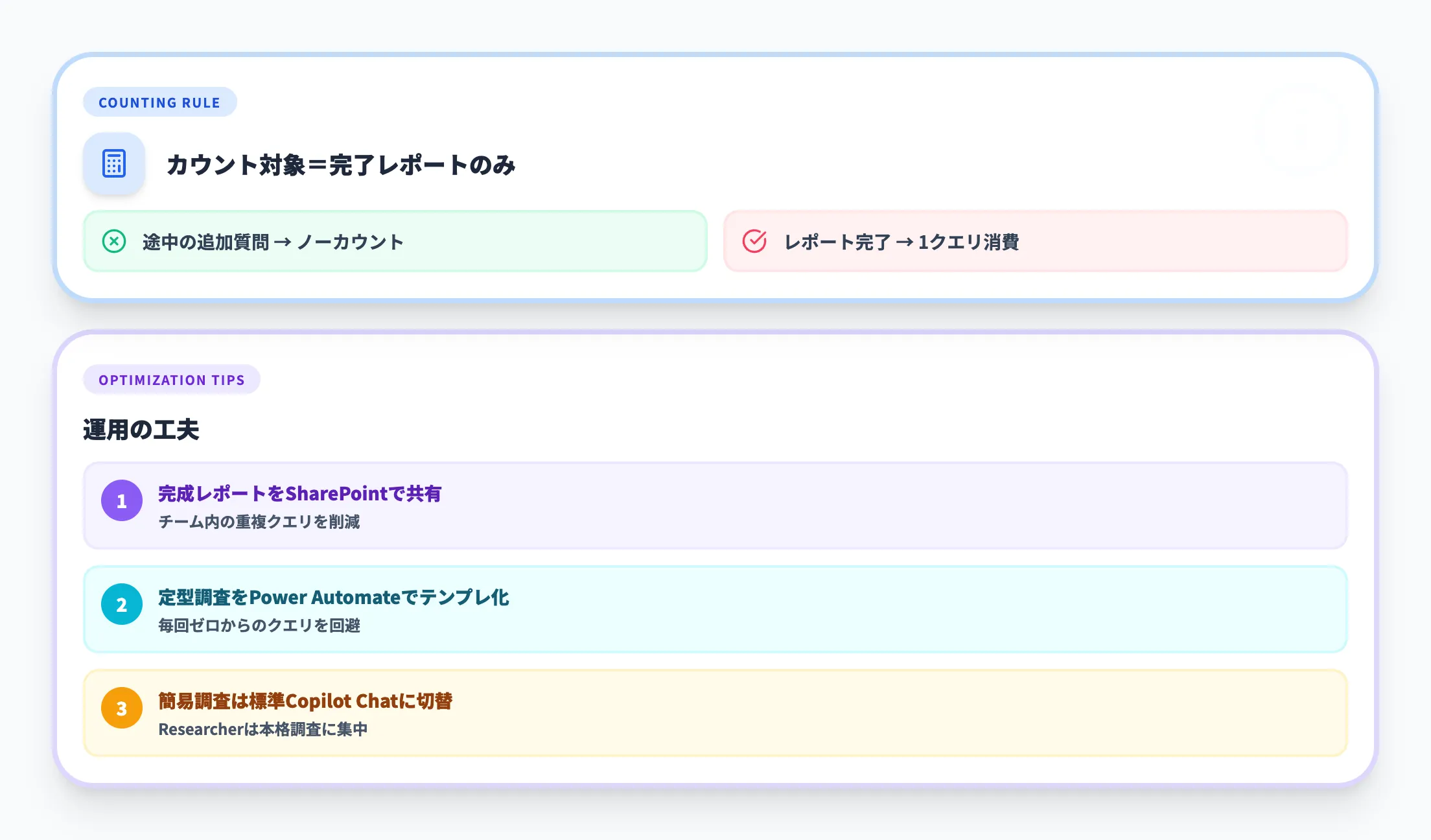Select the カウント対象＝完了レポートのみ heading

[341, 165]
